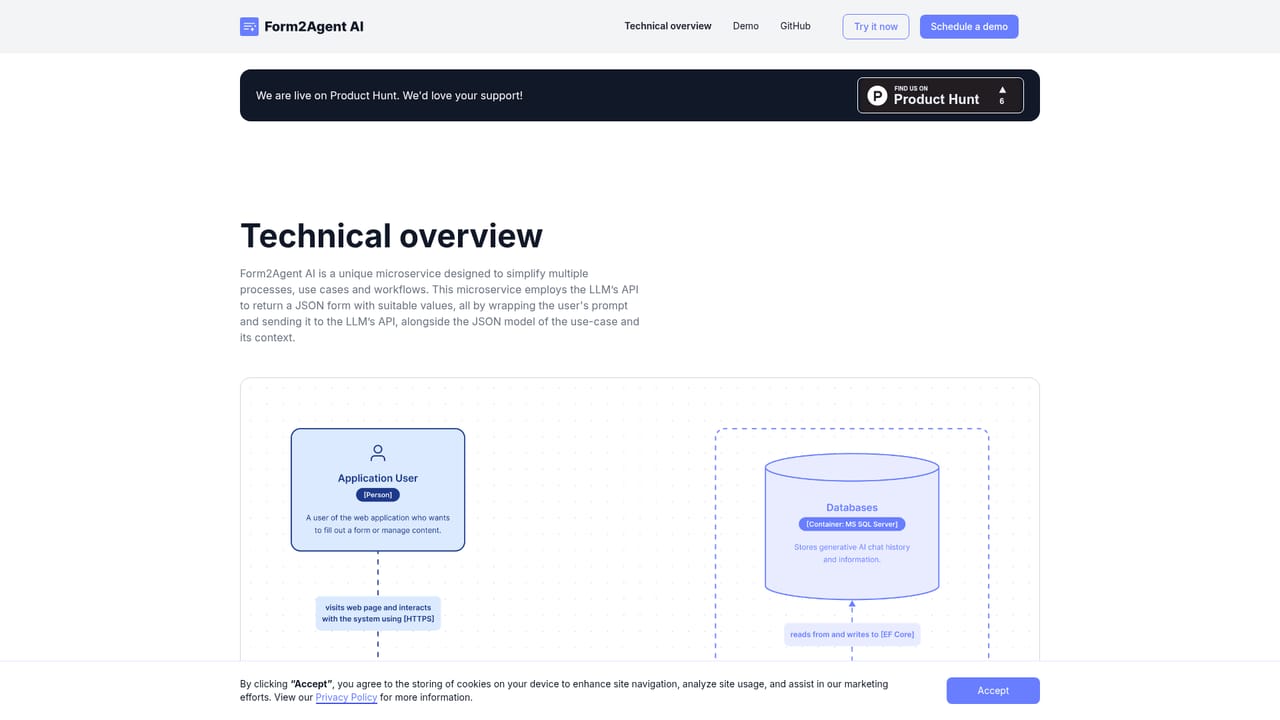1280x720 pixels.
Task: Click the Databases cylinder shape
Action: [852, 525]
